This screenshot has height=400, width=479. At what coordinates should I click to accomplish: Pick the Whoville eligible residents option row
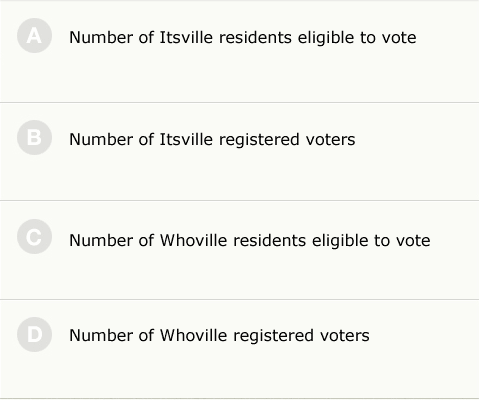point(239,250)
